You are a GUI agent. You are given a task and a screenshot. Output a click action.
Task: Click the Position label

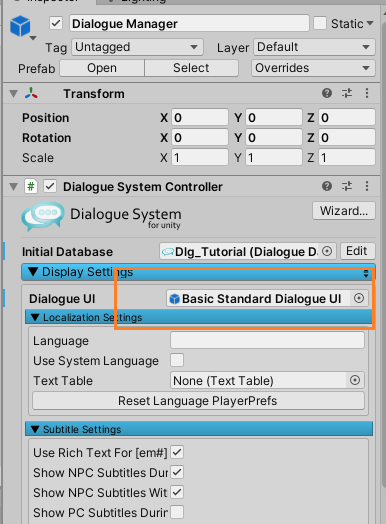(x=45, y=118)
